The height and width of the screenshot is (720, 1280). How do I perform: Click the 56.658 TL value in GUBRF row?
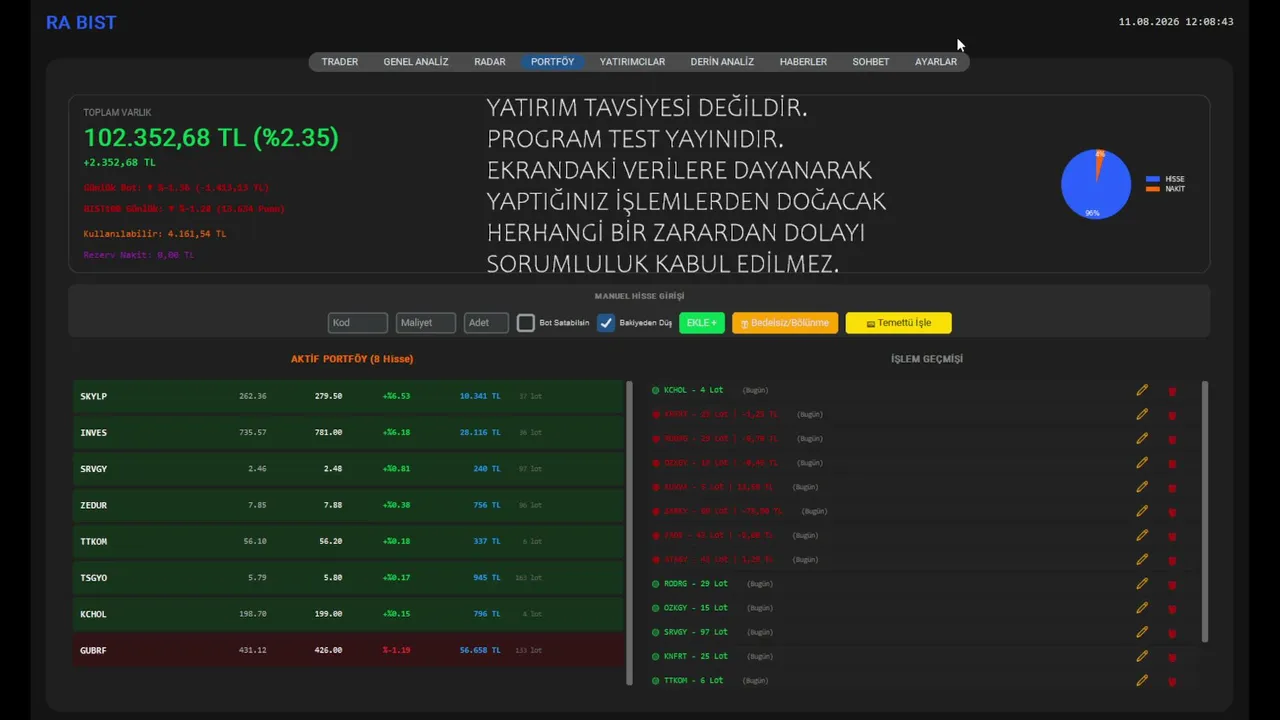(x=480, y=650)
